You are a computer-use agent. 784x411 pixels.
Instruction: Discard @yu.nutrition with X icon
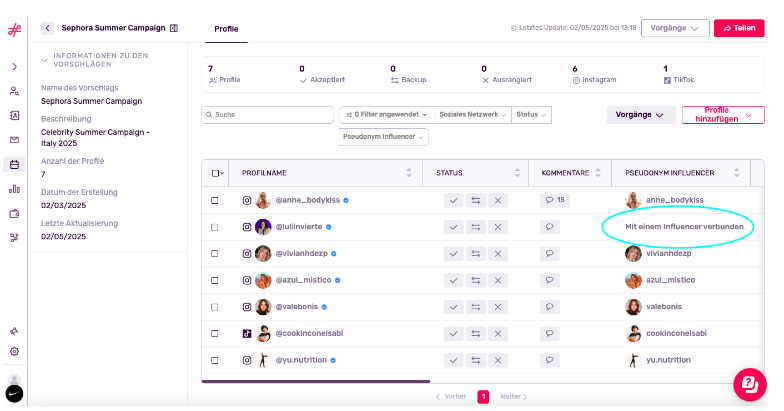(498, 360)
